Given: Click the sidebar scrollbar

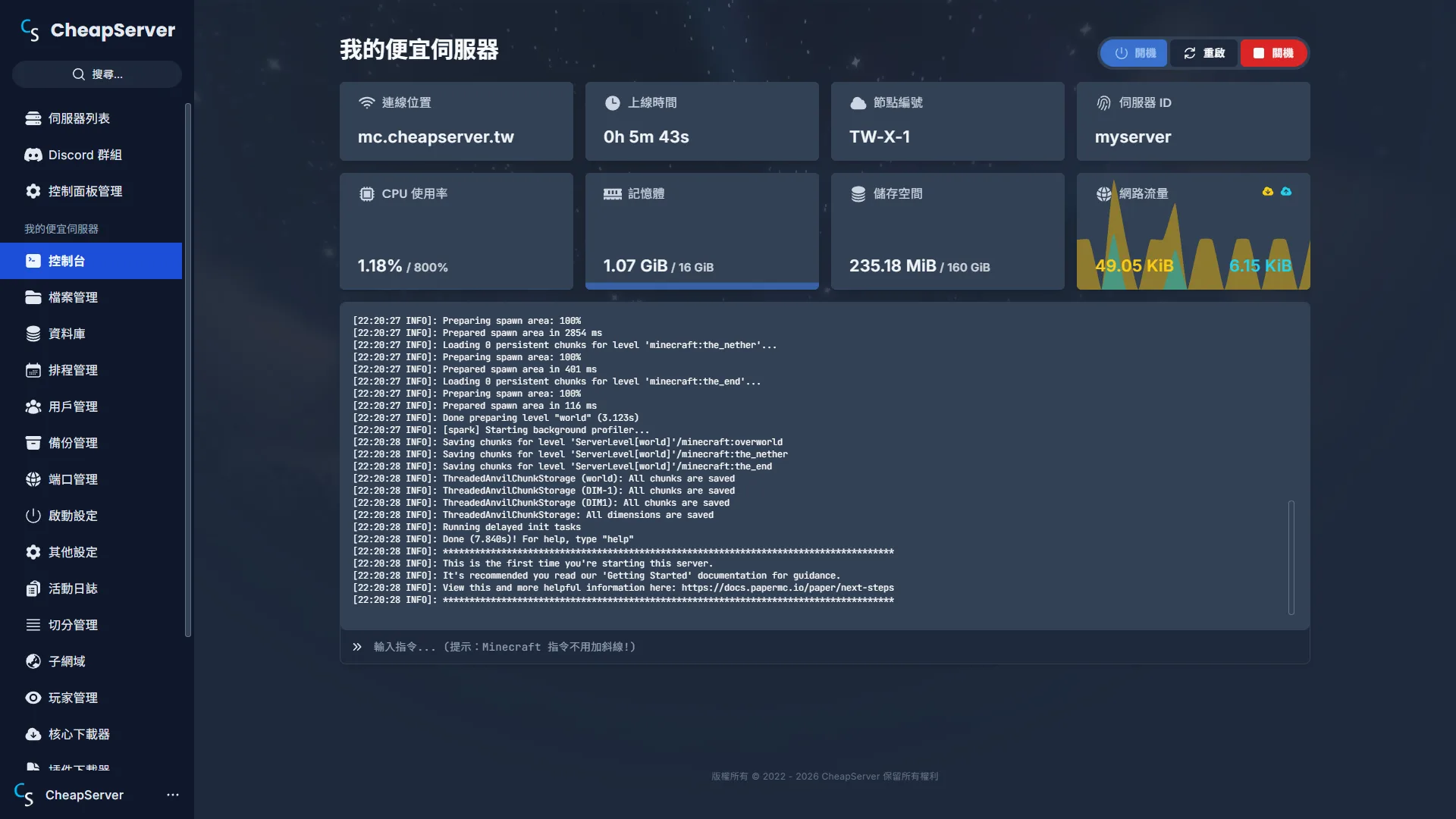Looking at the screenshot, I should 187,370.
